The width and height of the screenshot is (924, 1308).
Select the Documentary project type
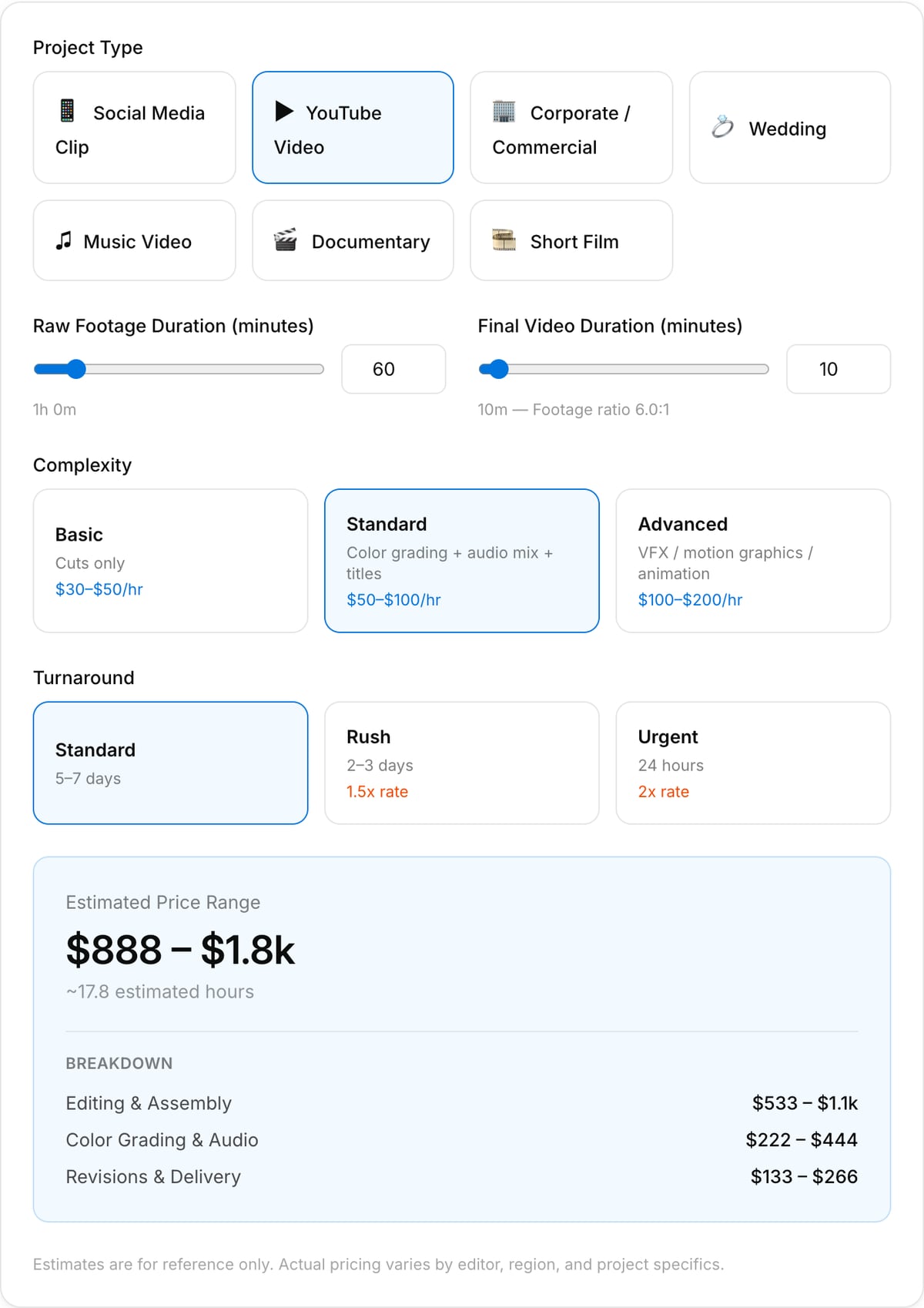[x=353, y=240]
